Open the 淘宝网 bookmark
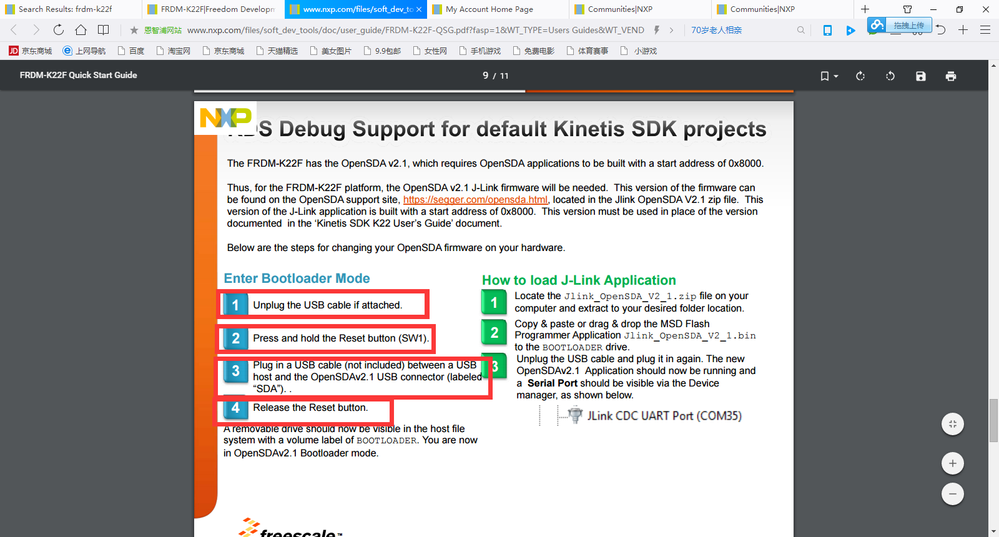The image size is (999, 537). pos(173,51)
